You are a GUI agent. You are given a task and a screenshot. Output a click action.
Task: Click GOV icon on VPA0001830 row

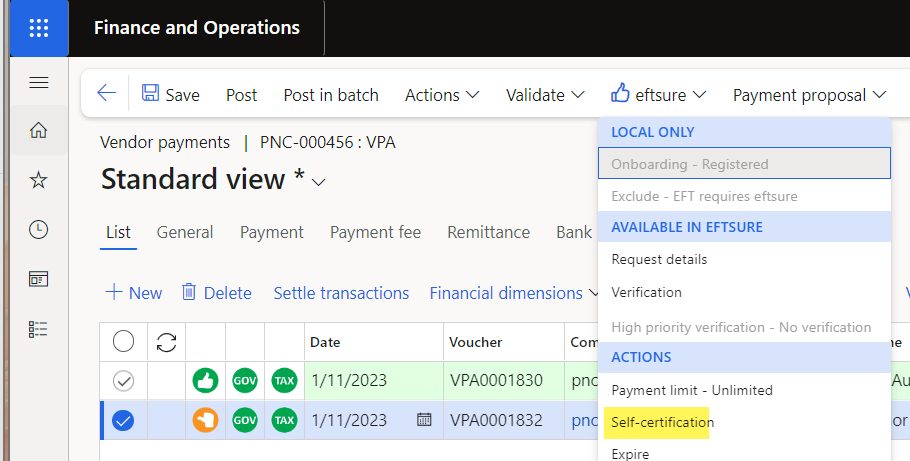(x=245, y=381)
